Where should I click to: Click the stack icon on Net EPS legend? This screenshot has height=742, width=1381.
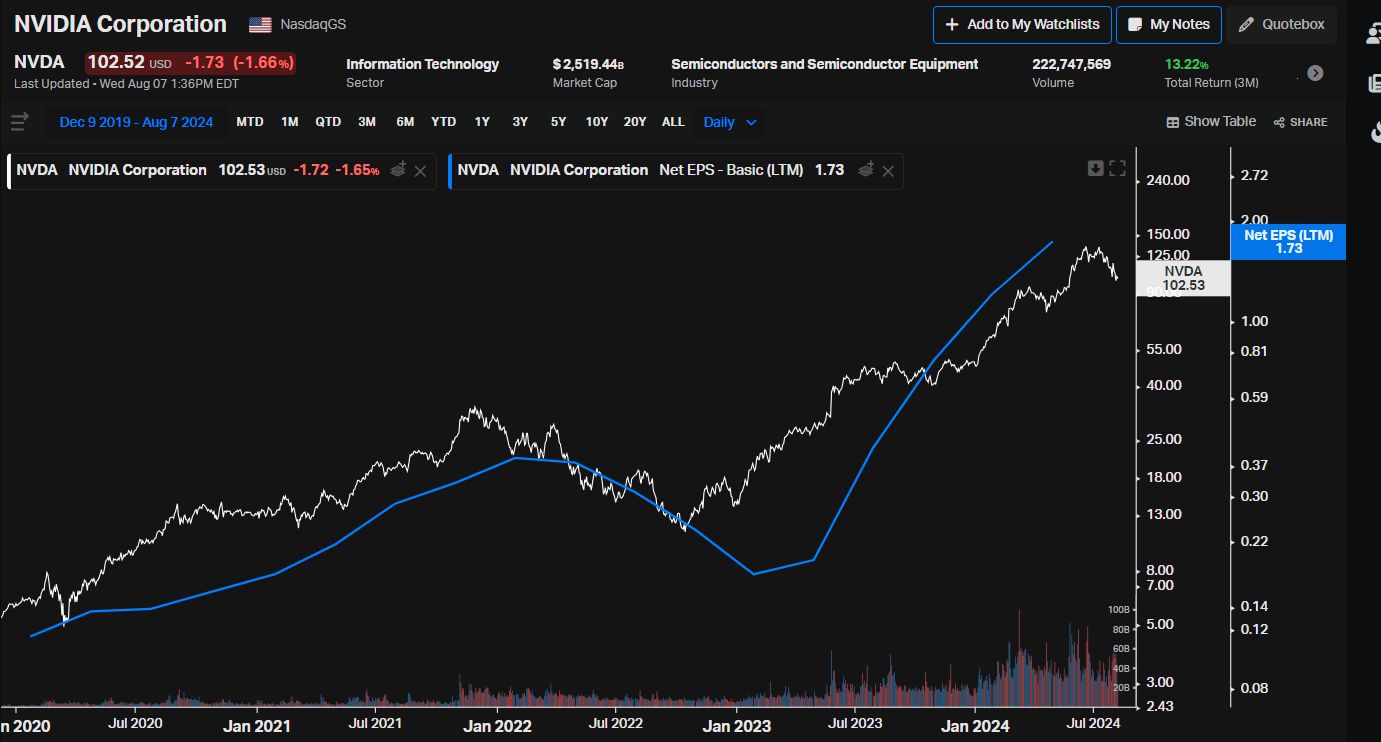867,170
